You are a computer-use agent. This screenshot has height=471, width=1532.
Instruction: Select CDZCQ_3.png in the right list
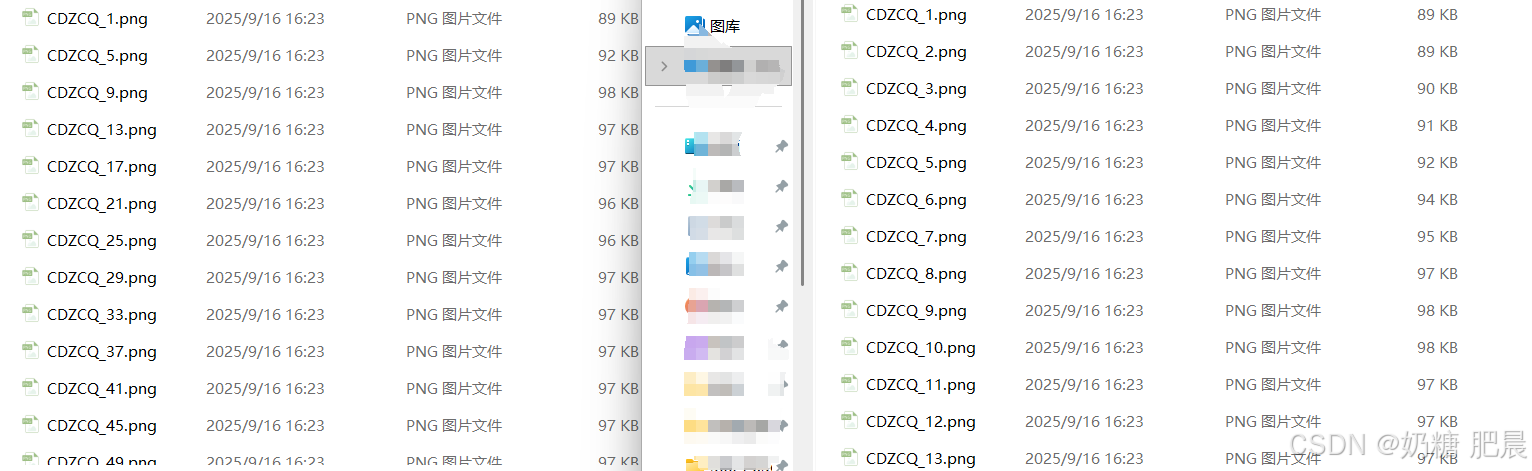916,89
